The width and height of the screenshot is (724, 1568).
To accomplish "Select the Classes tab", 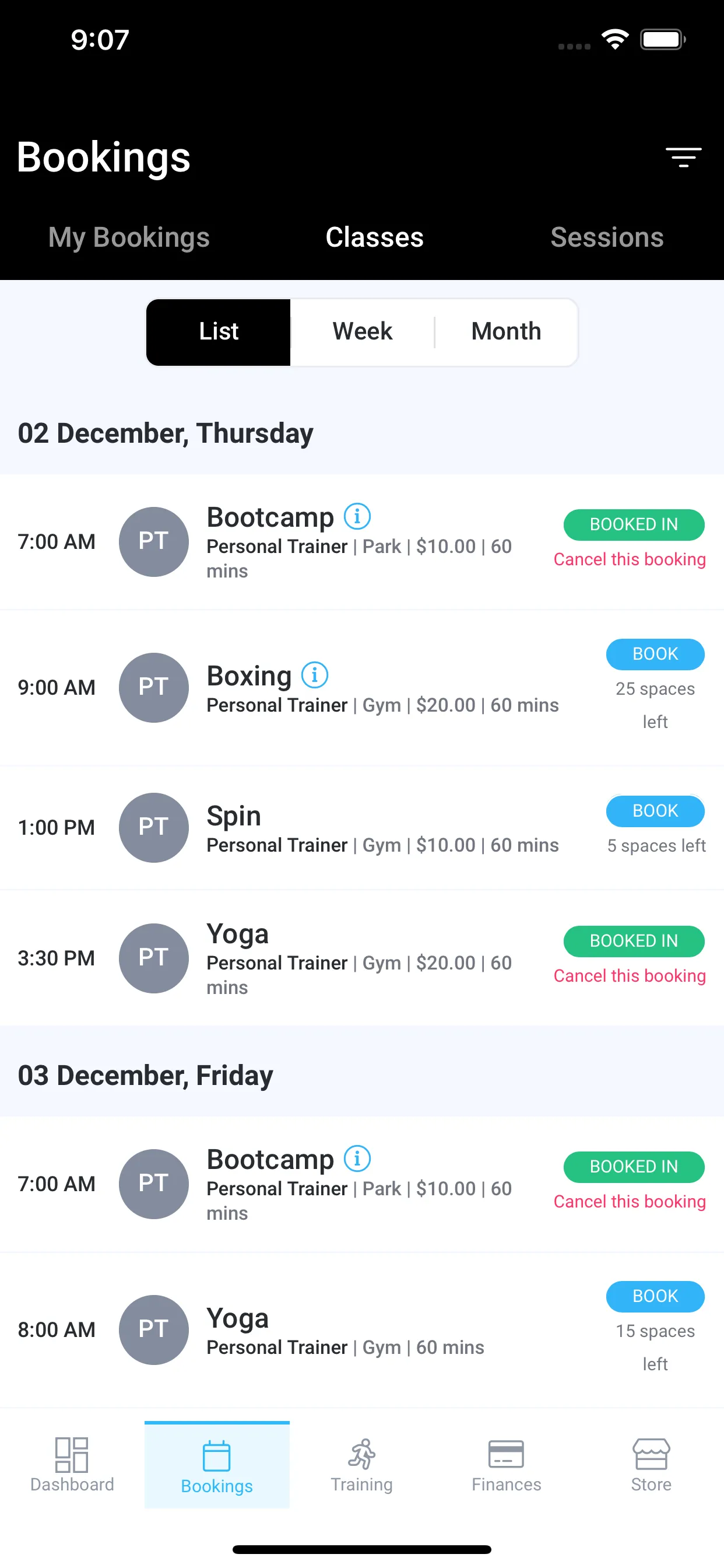I will click(x=374, y=237).
